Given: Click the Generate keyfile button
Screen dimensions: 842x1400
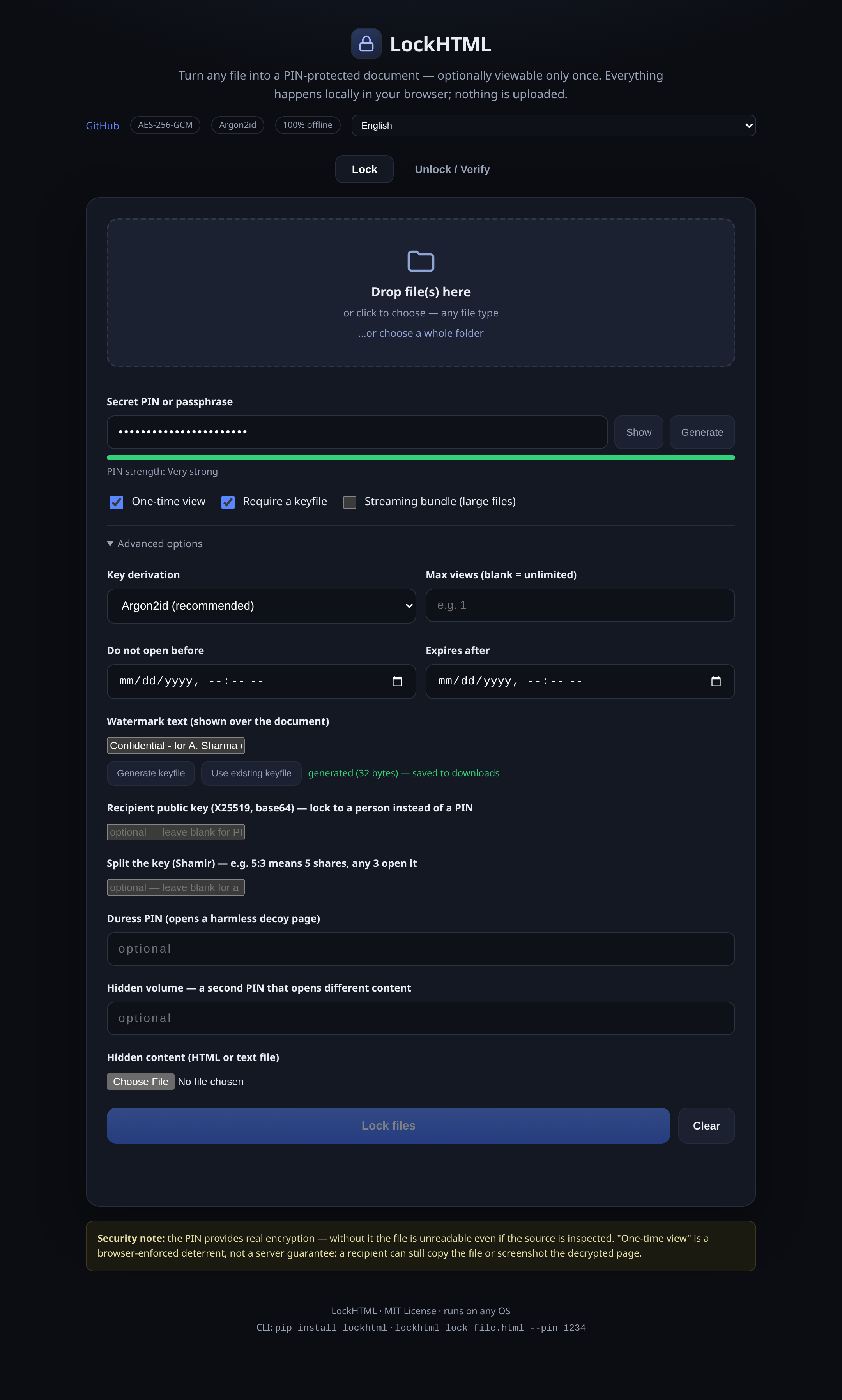Looking at the screenshot, I should pyautogui.click(x=150, y=773).
